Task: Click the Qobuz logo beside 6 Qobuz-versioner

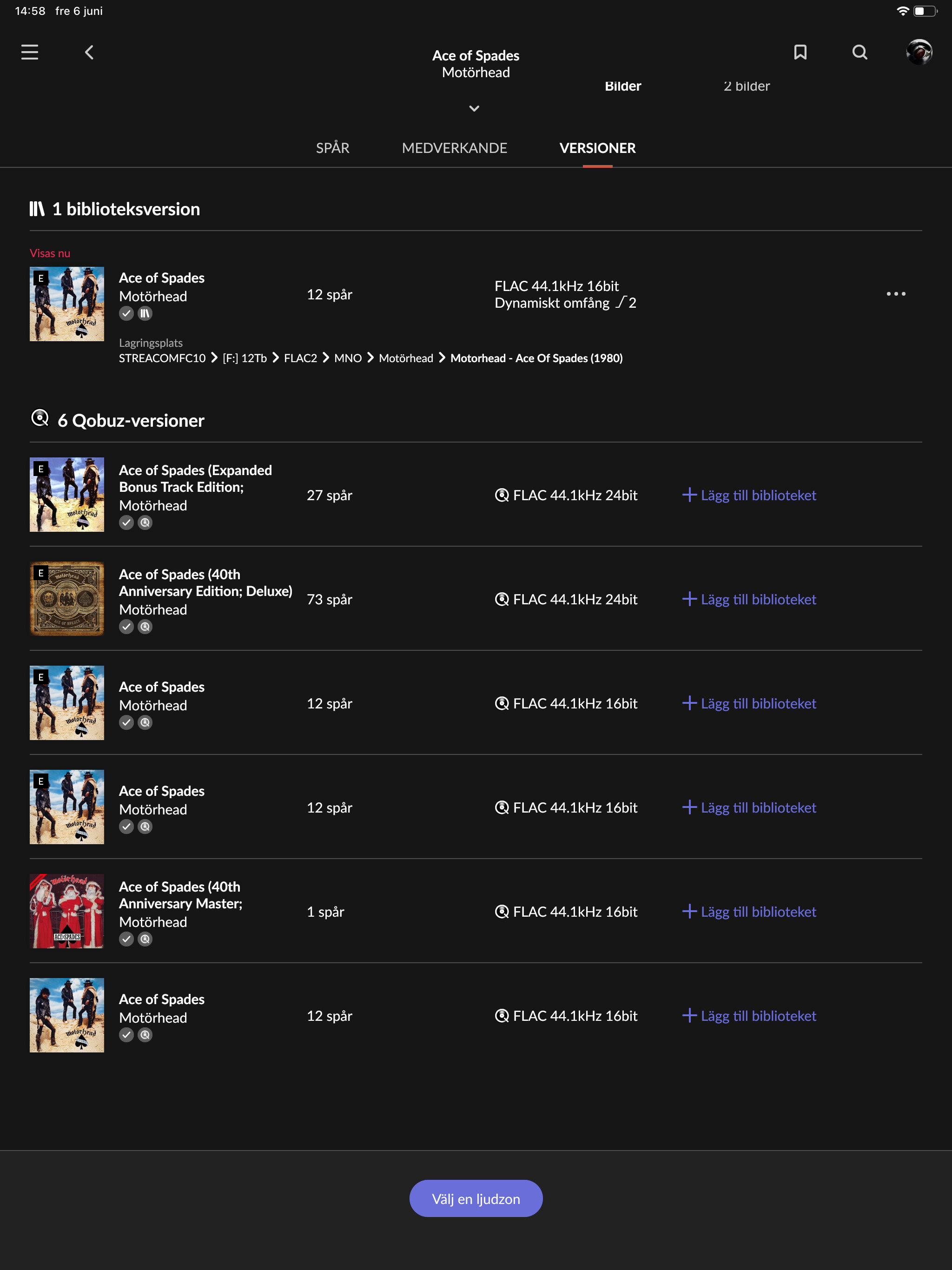Action: (x=40, y=418)
